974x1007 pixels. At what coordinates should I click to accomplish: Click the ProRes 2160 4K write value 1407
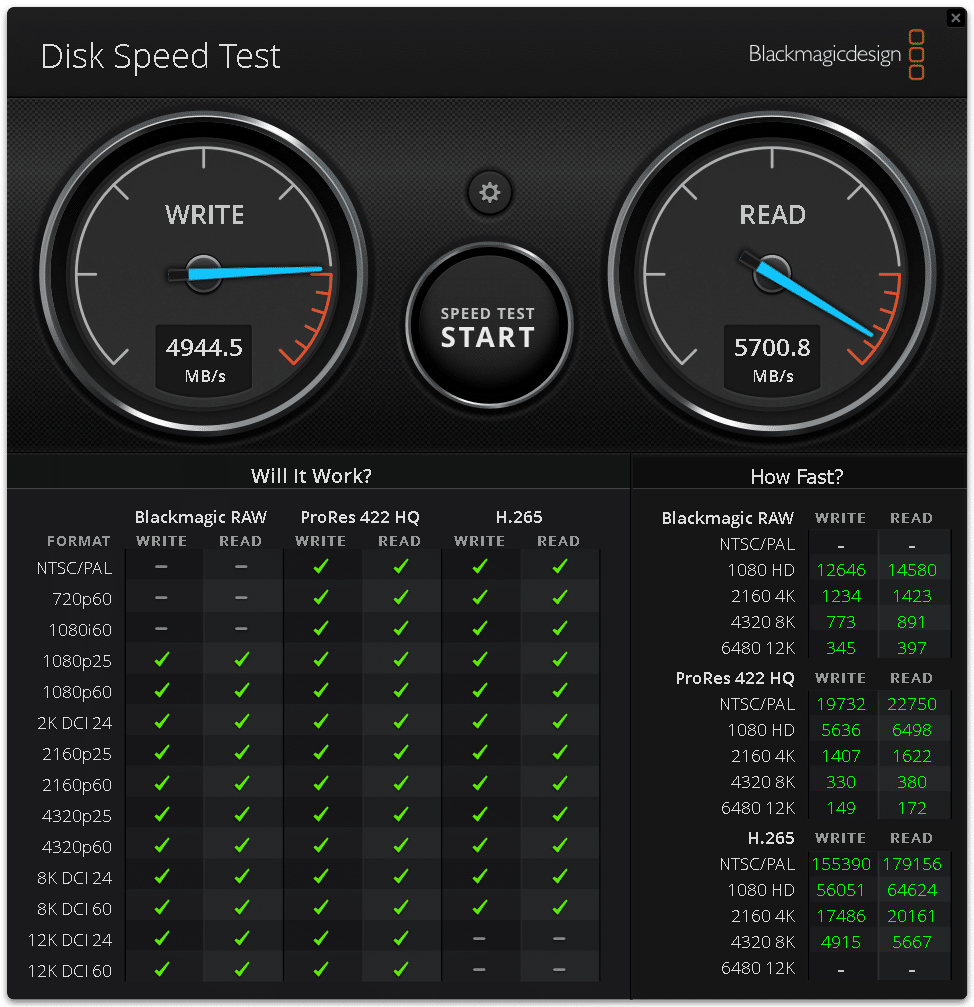pyautogui.click(x=841, y=756)
